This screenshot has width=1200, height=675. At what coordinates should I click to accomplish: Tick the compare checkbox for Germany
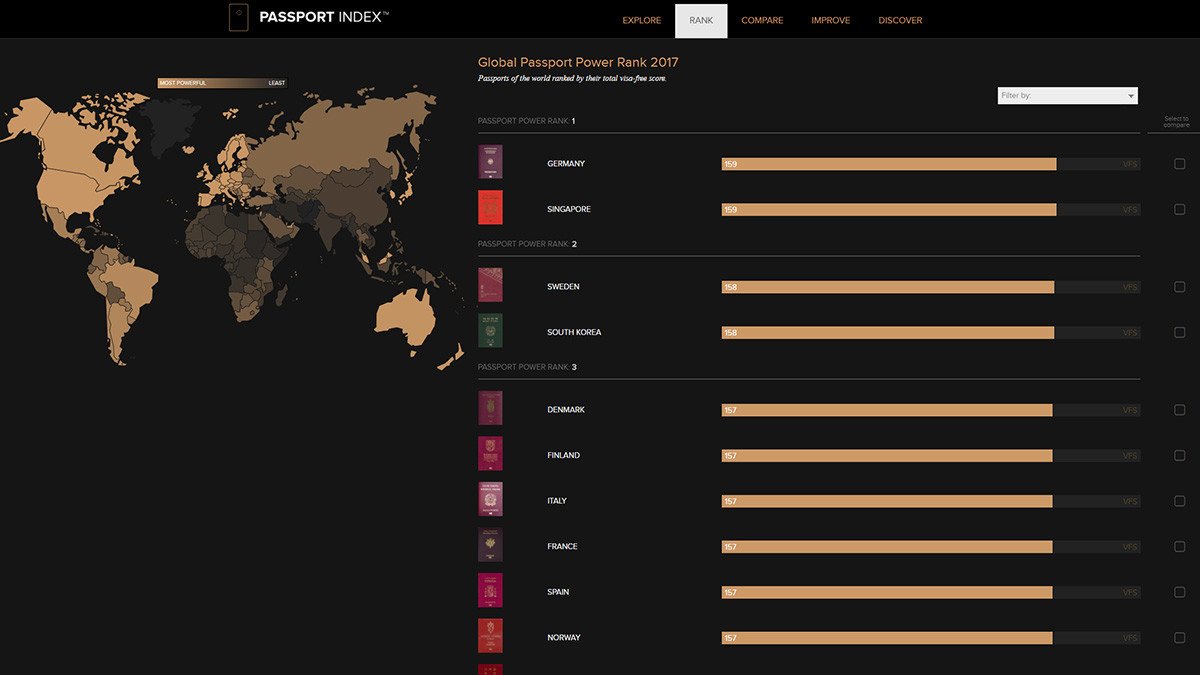pos(1179,164)
